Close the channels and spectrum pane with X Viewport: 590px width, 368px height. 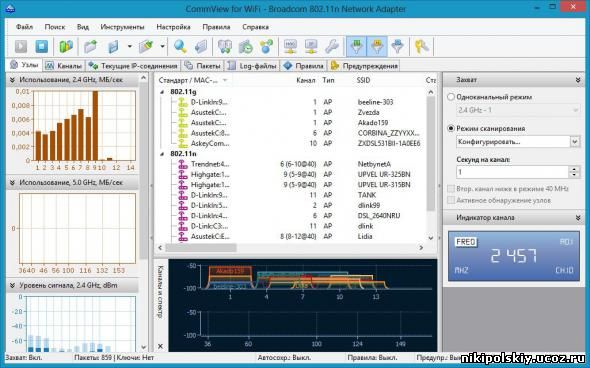tap(160, 346)
